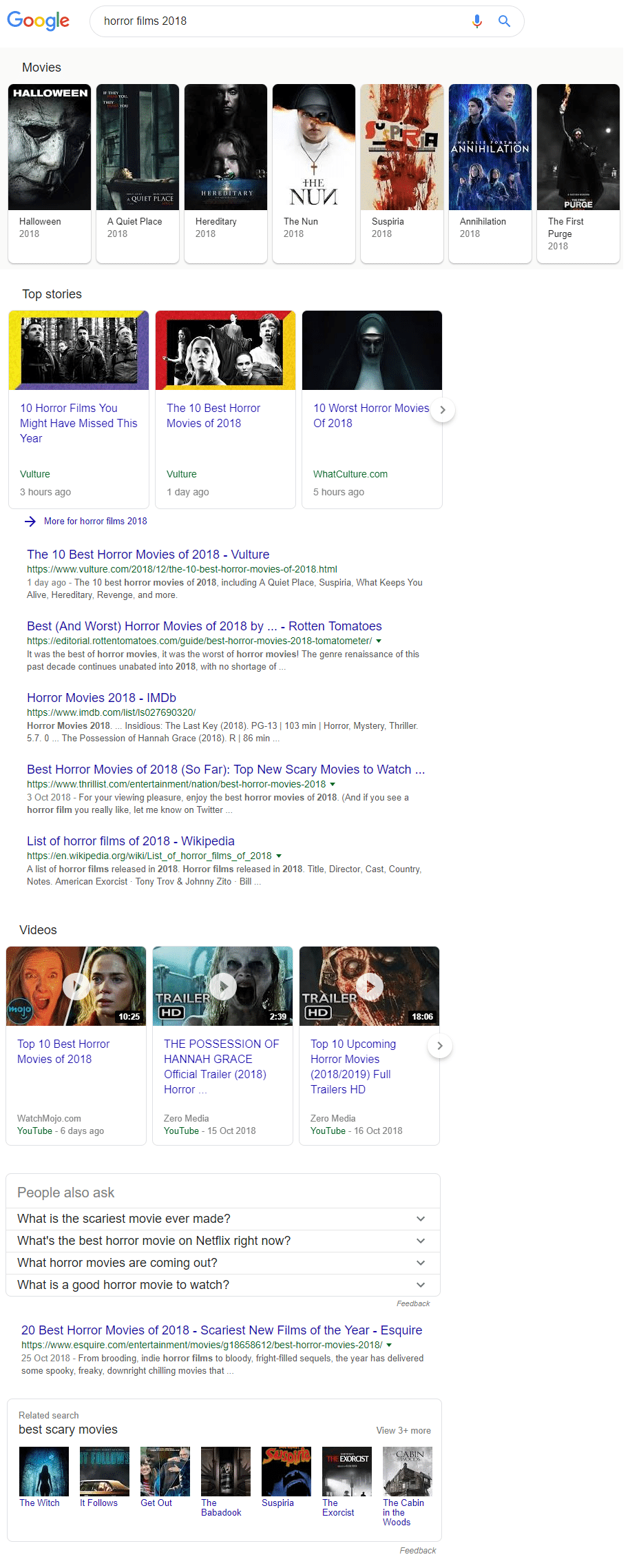Open dropdown arrow next to thrillist URL
This screenshot has width=630, height=1568.
coord(333,784)
